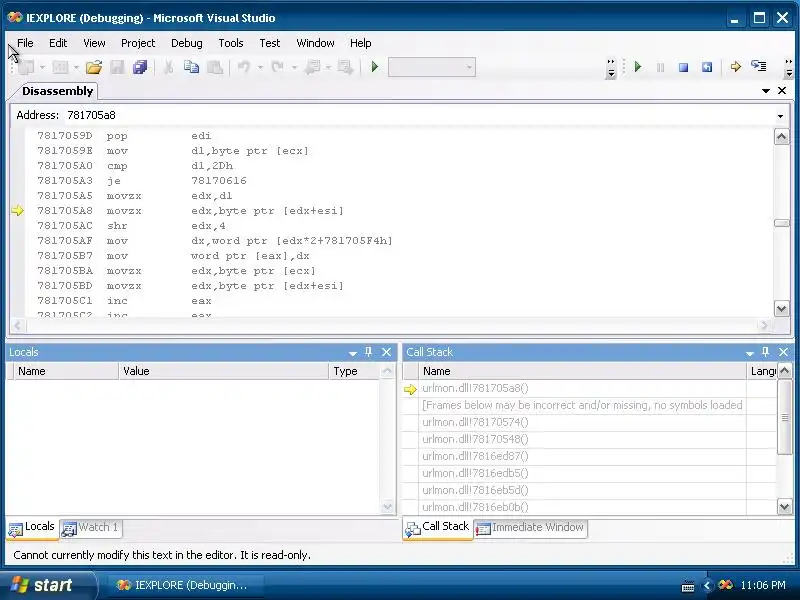This screenshot has width=800, height=600.
Task: Click the Break All pause icon
Action: (x=660, y=67)
